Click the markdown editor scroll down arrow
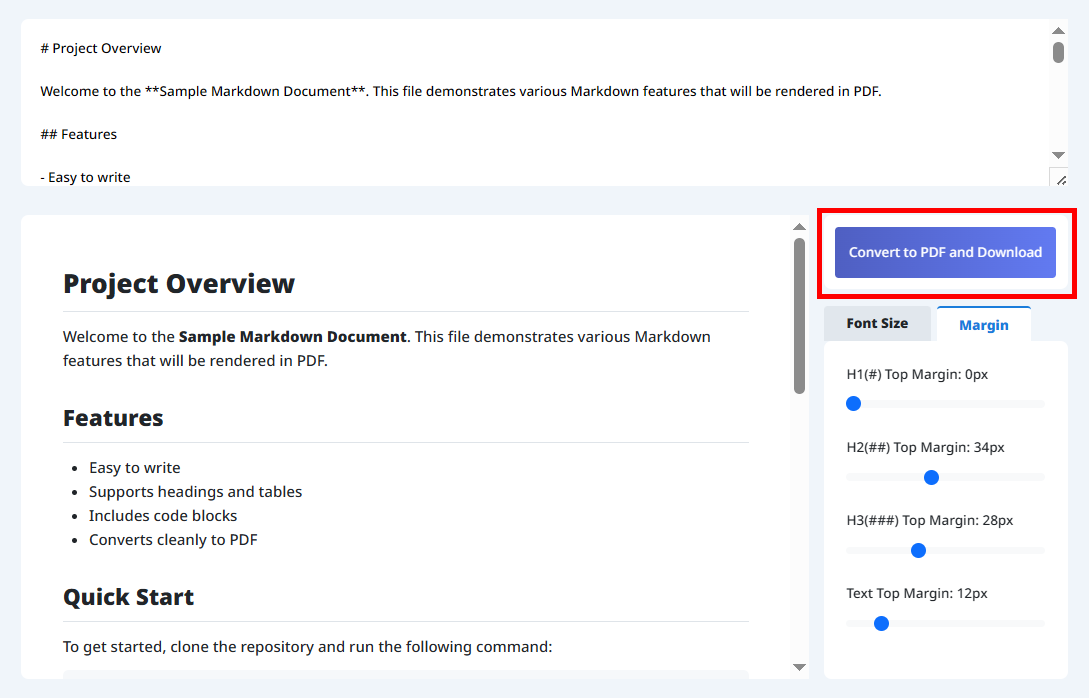 tap(1058, 155)
